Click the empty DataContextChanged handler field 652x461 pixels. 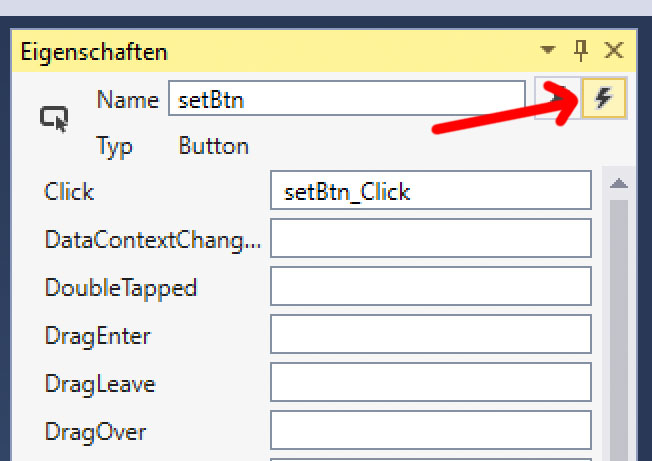(430, 240)
